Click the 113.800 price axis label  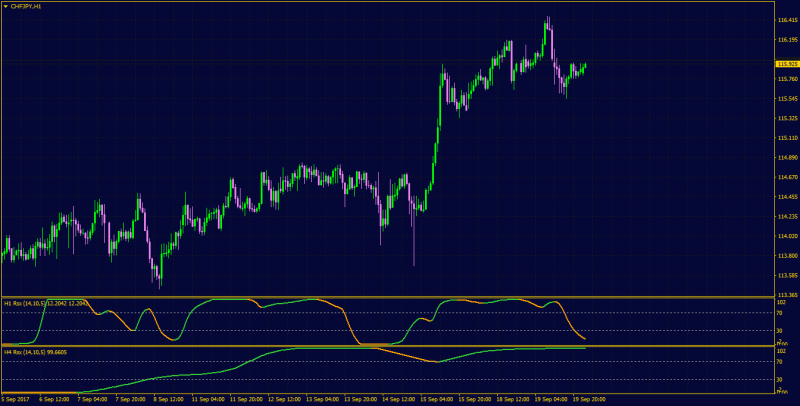[x=787, y=256]
